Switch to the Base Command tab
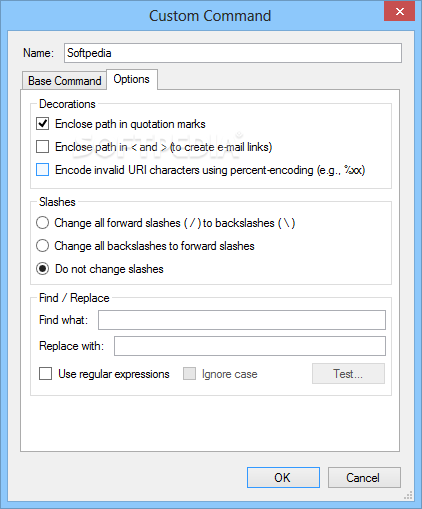The height and width of the screenshot is (509, 422). coord(64,81)
